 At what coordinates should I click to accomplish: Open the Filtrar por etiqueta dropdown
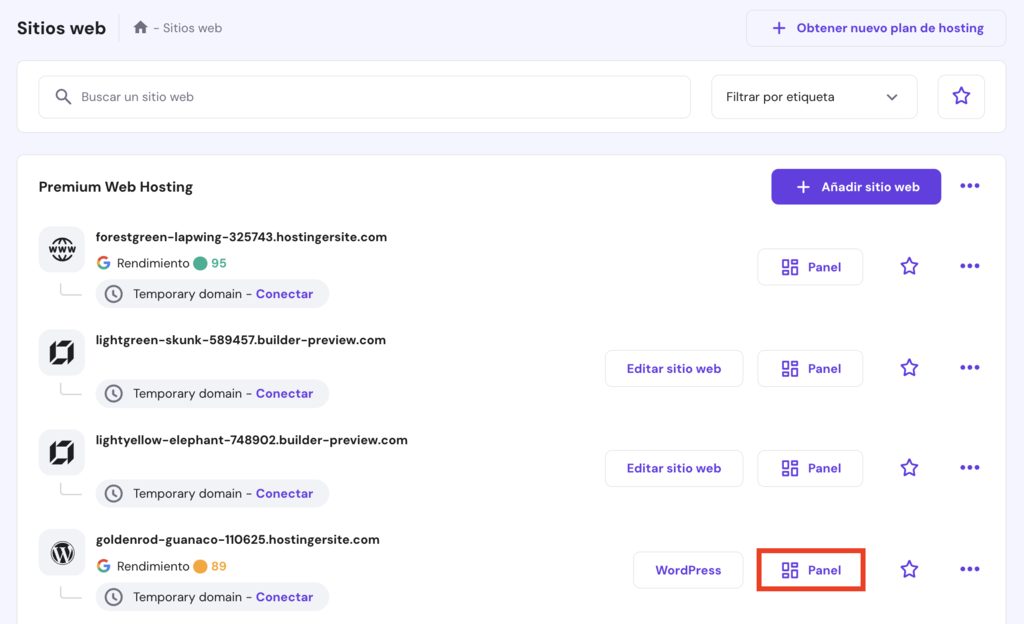click(x=814, y=96)
